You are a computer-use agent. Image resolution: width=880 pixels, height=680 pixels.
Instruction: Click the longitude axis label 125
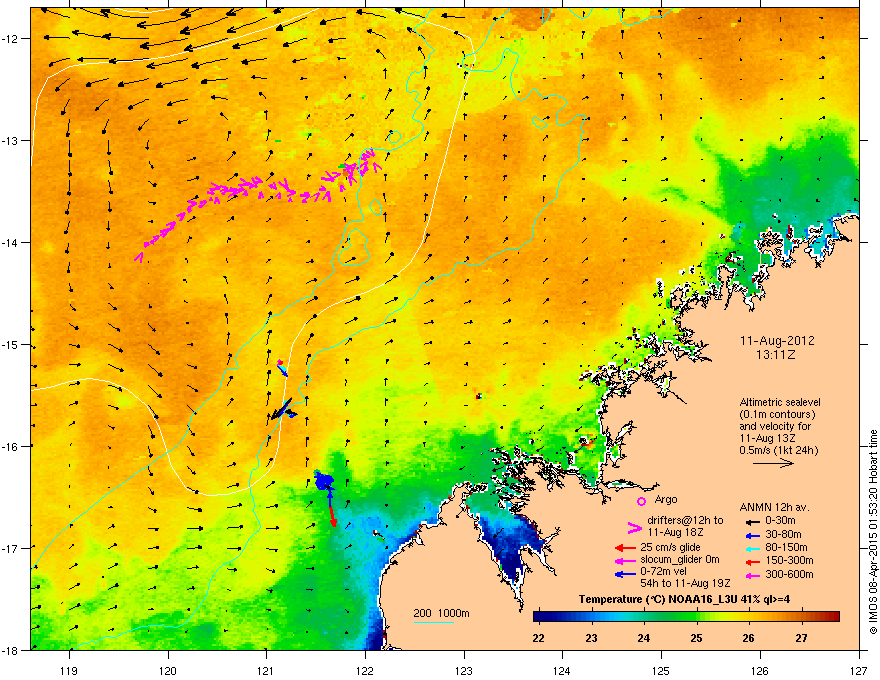tap(662, 670)
